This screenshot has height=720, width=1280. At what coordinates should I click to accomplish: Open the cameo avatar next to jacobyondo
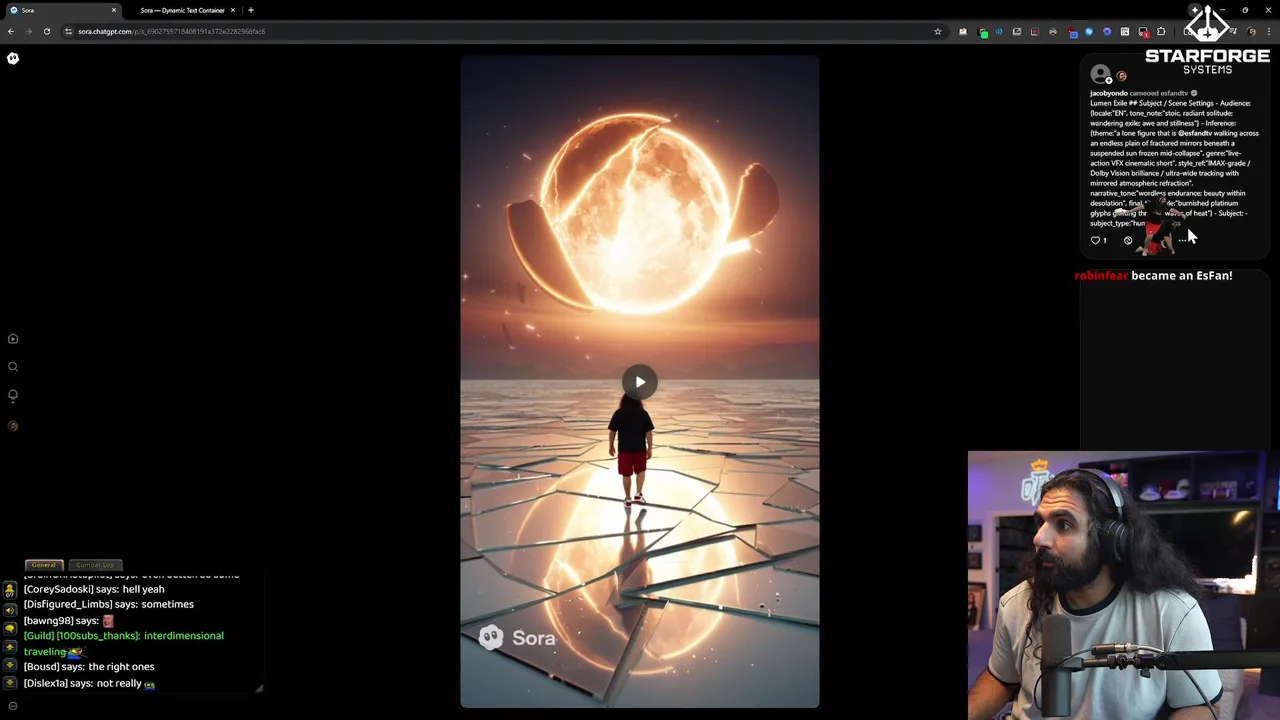[1121, 76]
